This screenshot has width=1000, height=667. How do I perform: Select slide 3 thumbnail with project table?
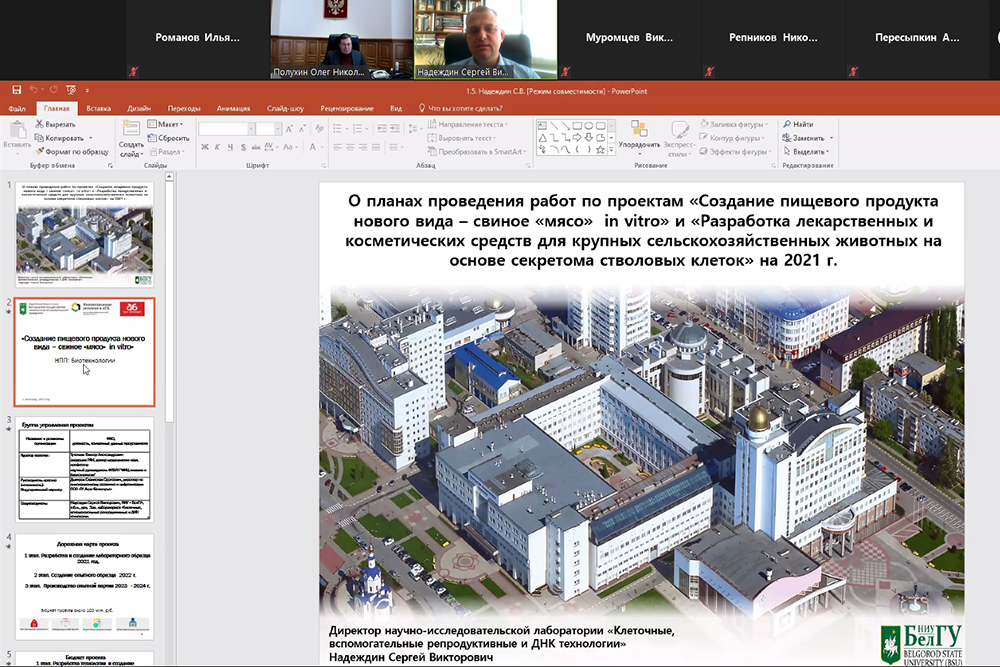tap(85, 470)
